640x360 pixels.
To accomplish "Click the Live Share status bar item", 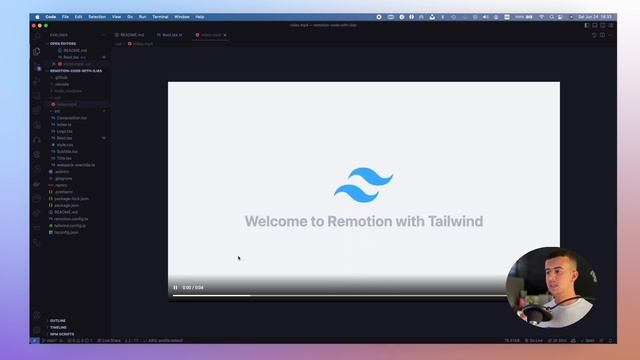I will coord(109,340).
